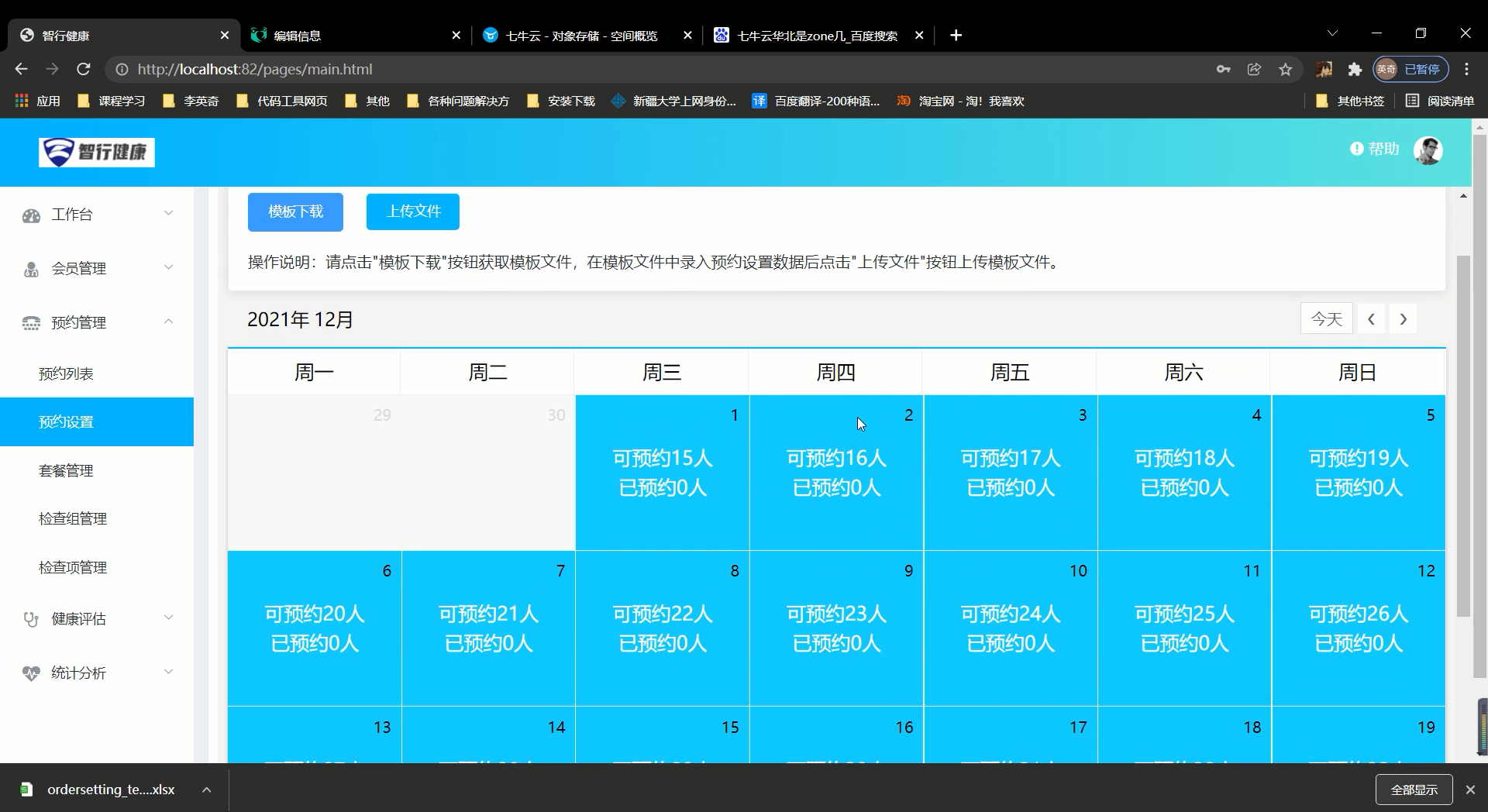Click the 统计分析 heart icon
Screen dimensions: 1488x812
point(31,673)
